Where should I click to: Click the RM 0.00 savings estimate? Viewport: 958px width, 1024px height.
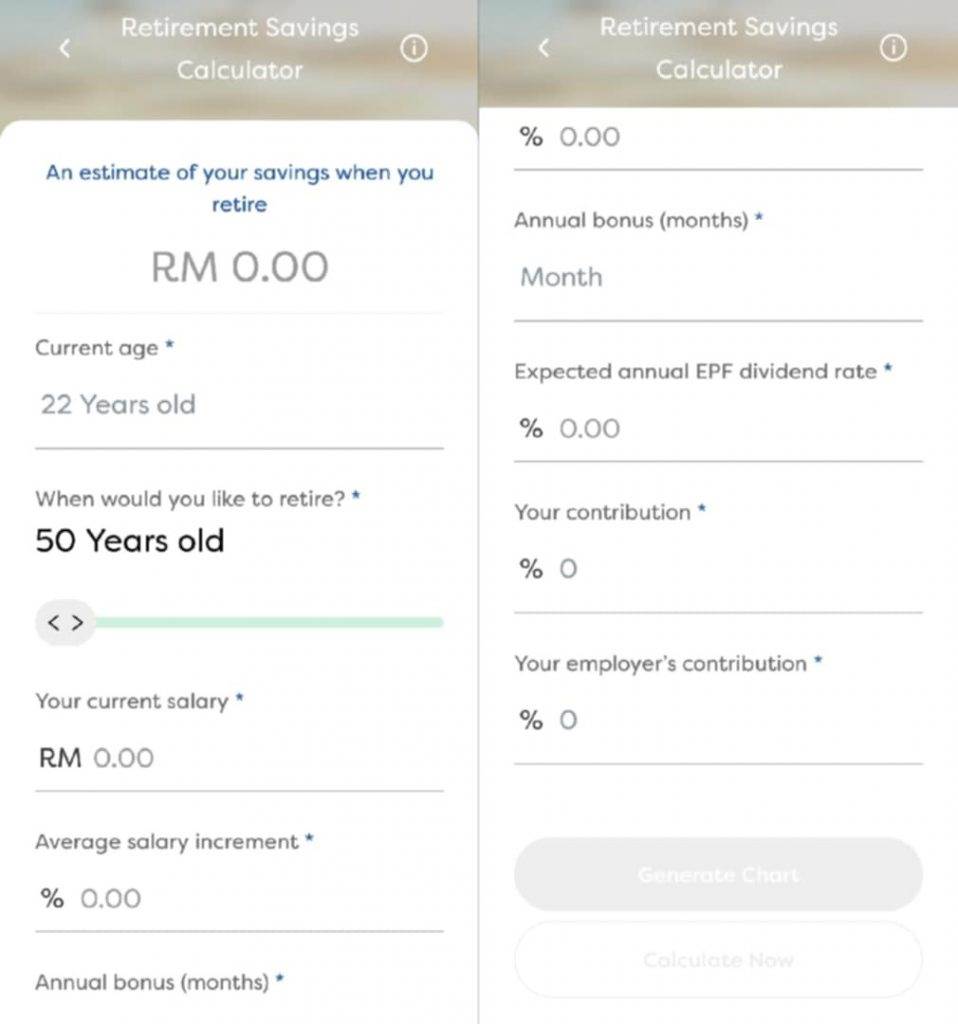click(240, 267)
